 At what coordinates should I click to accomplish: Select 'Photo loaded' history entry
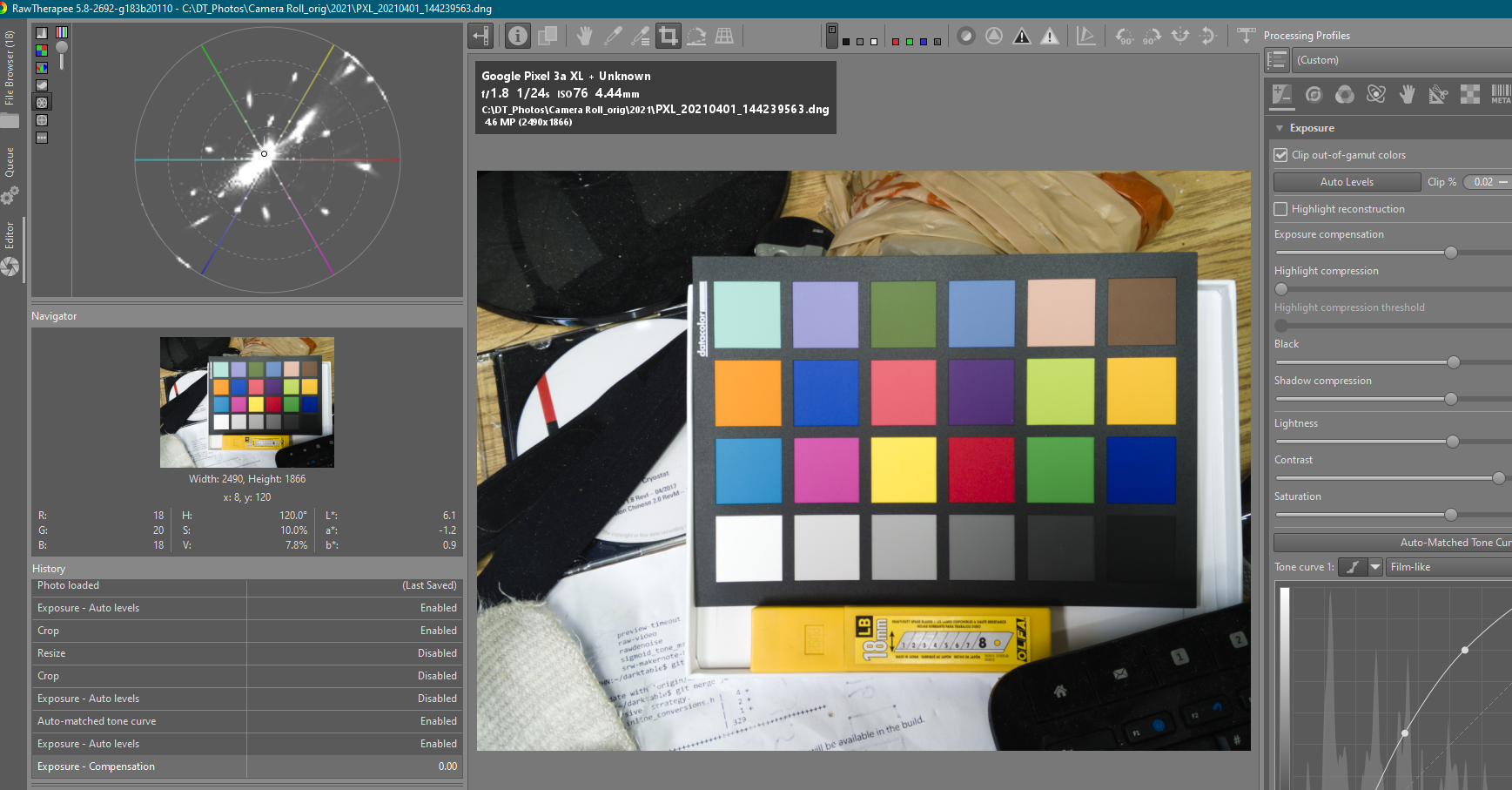pyautogui.click(x=246, y=585)
